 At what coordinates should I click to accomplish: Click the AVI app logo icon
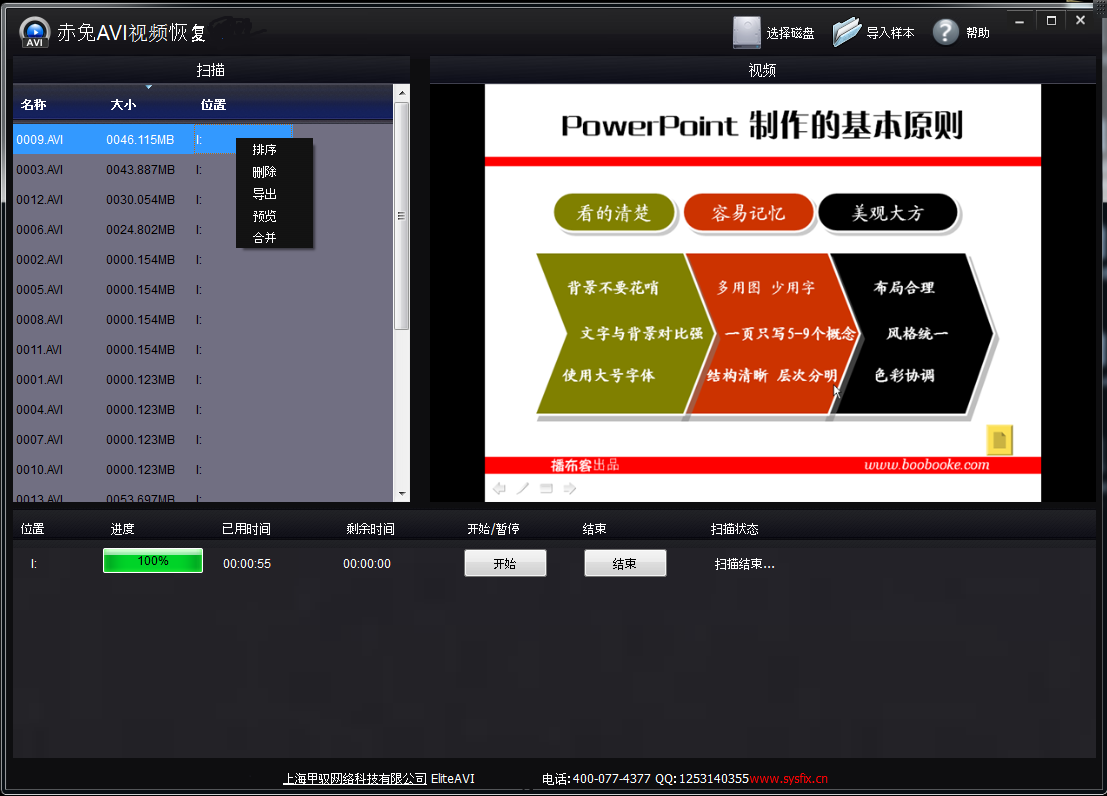point(35,32)
